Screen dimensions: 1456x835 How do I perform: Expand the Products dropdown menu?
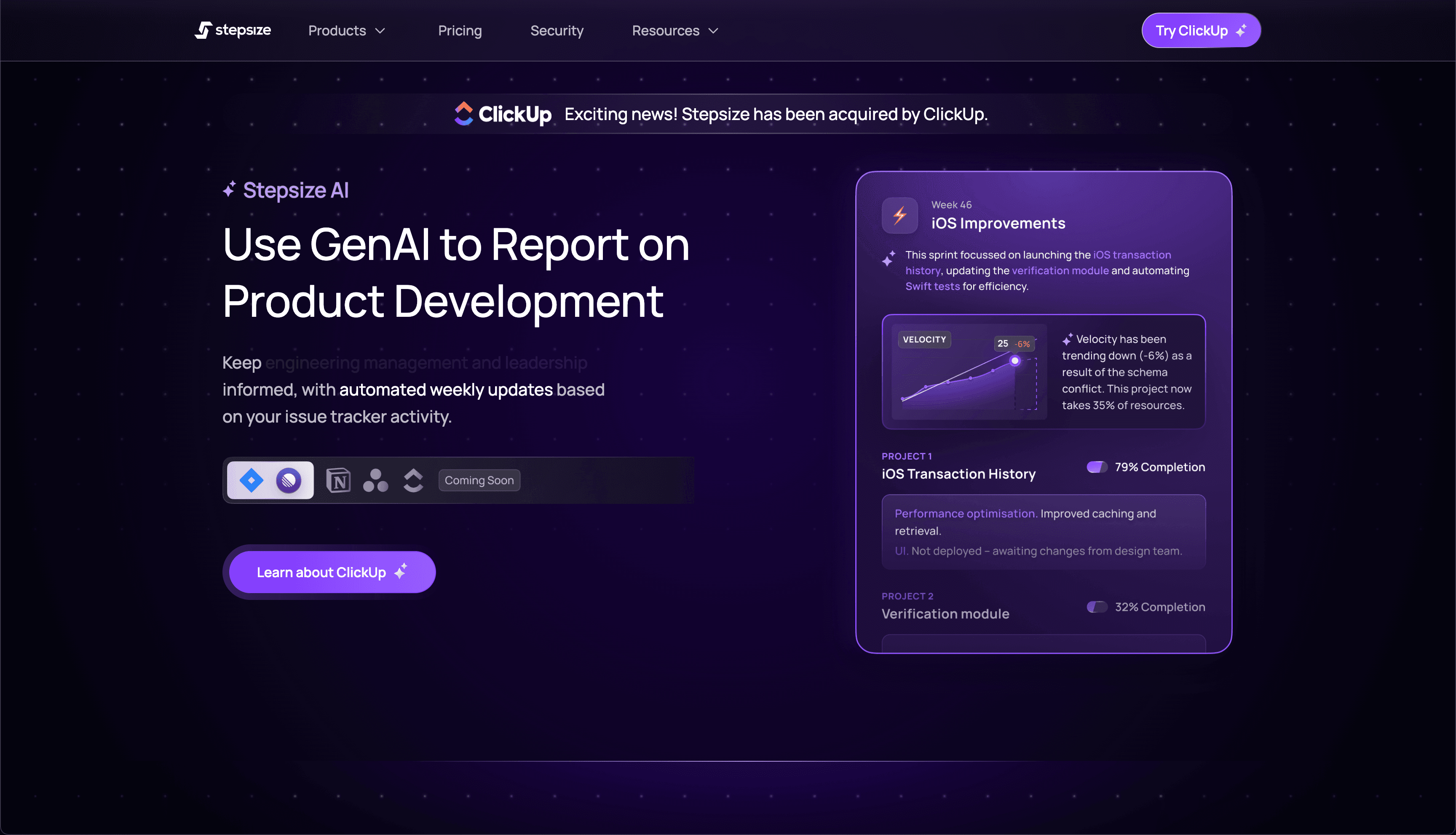click(x=346, y=30)
